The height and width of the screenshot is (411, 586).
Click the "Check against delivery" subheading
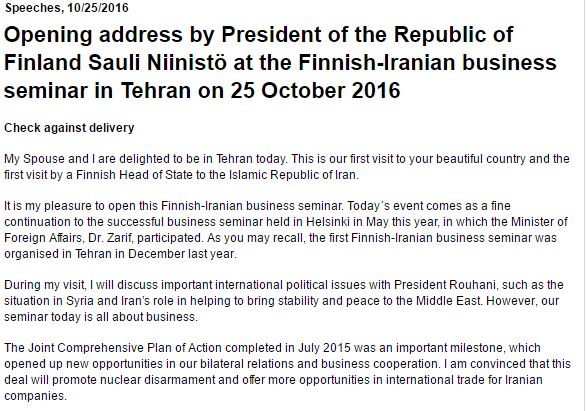pos(69,128)
